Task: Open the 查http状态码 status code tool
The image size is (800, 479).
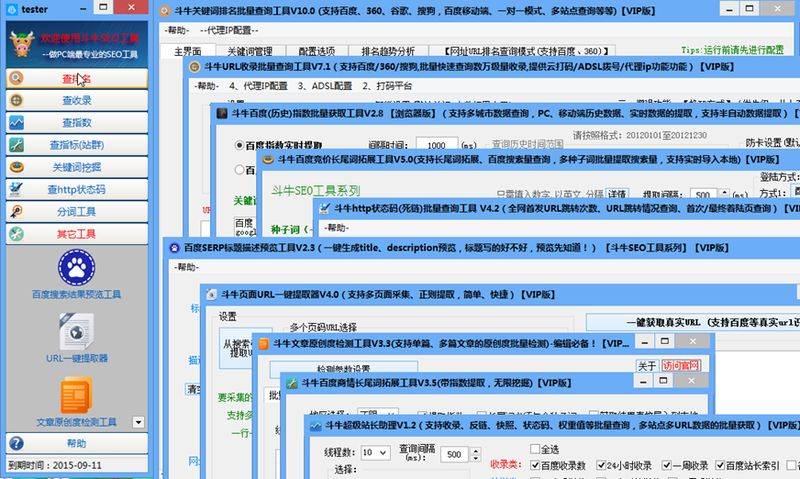Action: point(76,189)
